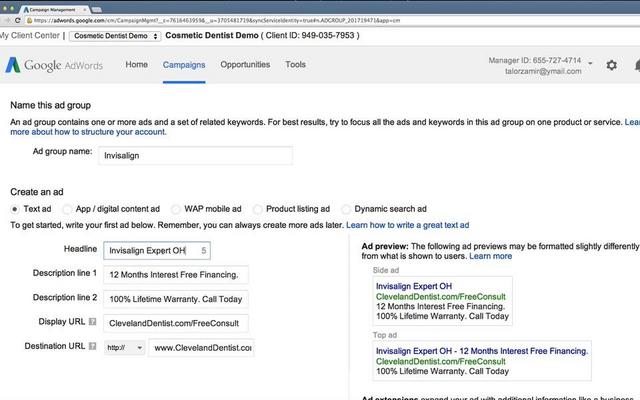Click the Display URL input field
This screenshot has width=640, height=400.
(176, 323)
